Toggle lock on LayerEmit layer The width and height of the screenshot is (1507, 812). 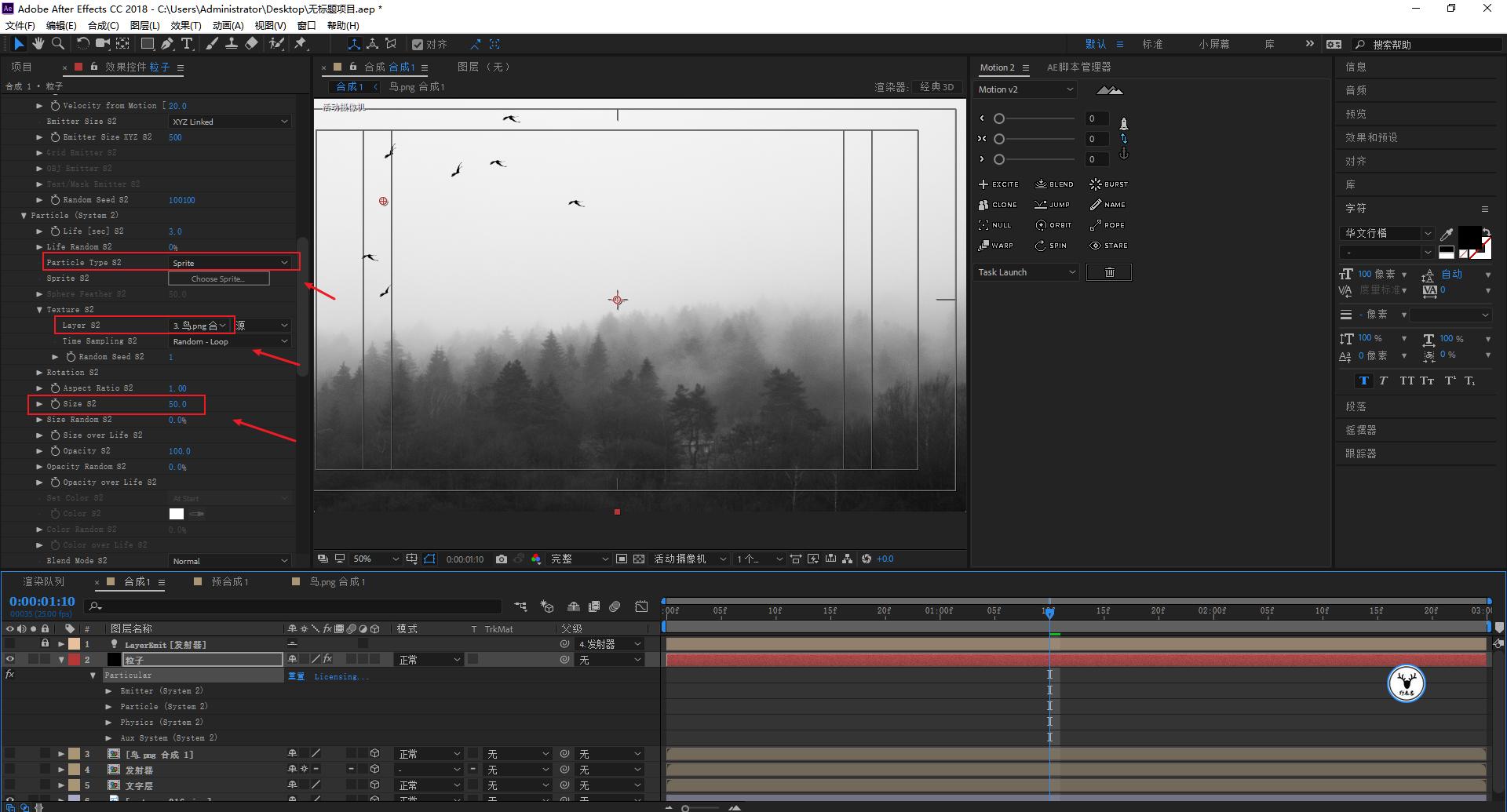pos(45,644)
